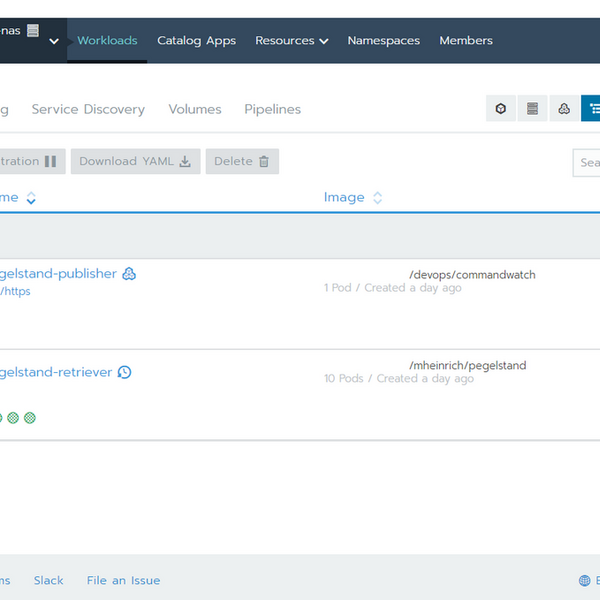Click the group-by-workload view icon

click(564, 109)
